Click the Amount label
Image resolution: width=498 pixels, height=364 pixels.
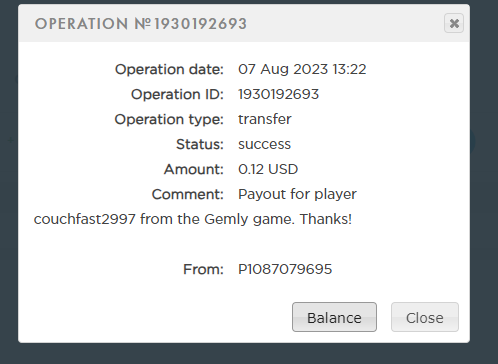(x=193, y=169)
